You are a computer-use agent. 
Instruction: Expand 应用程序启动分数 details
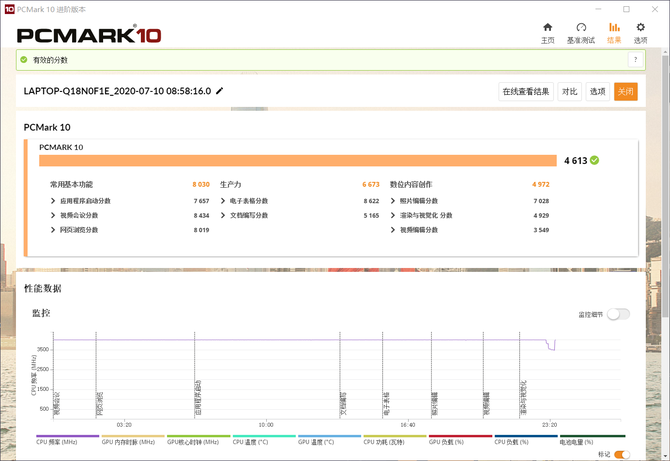click(x=53, y=201)
